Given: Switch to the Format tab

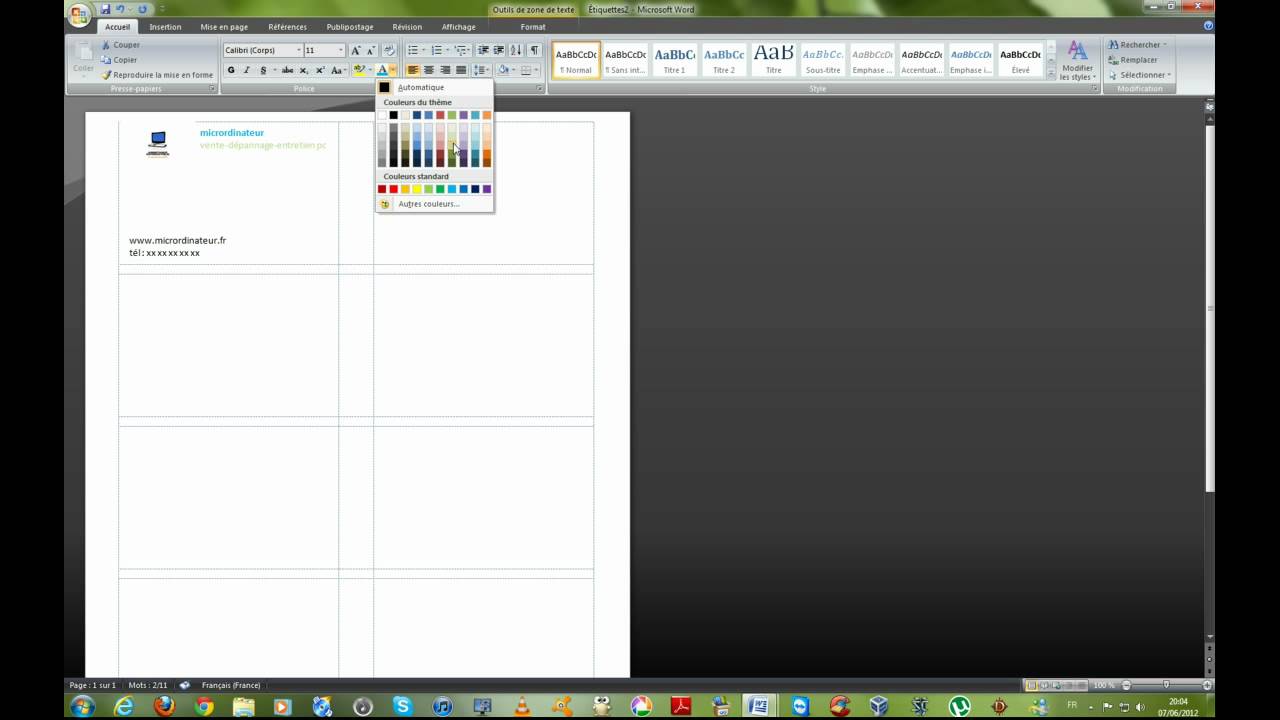Looking at the screenshot, I should click(533, 27).
